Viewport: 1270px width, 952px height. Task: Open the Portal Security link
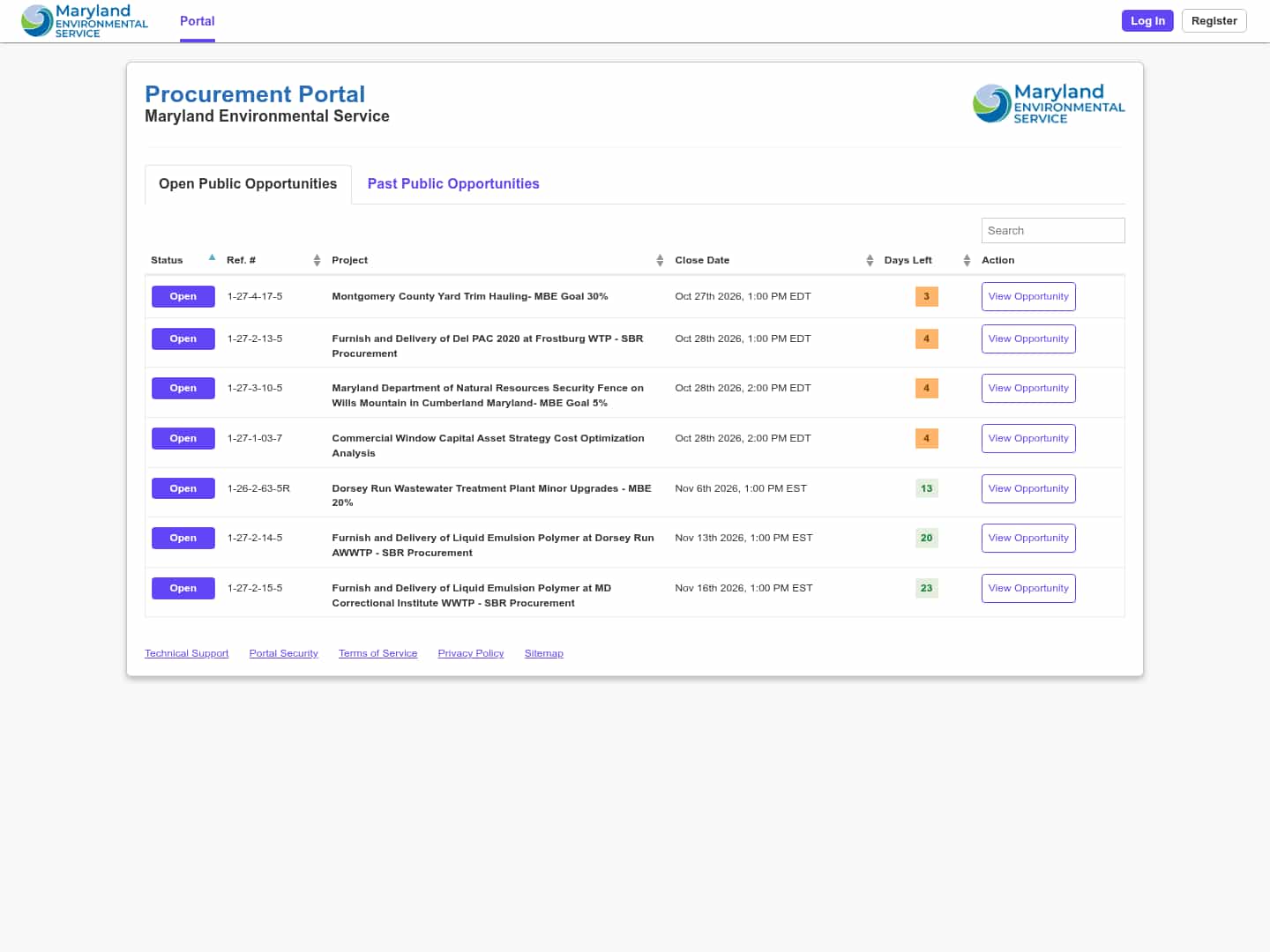283,654
